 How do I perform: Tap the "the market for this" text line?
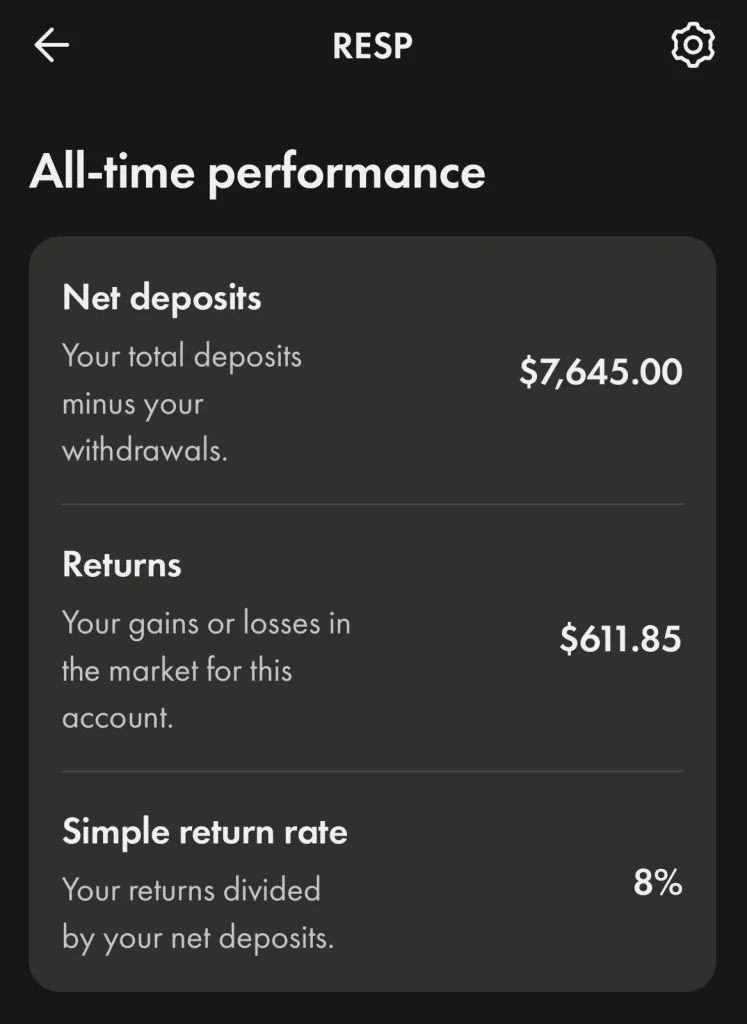click(177, 670)
